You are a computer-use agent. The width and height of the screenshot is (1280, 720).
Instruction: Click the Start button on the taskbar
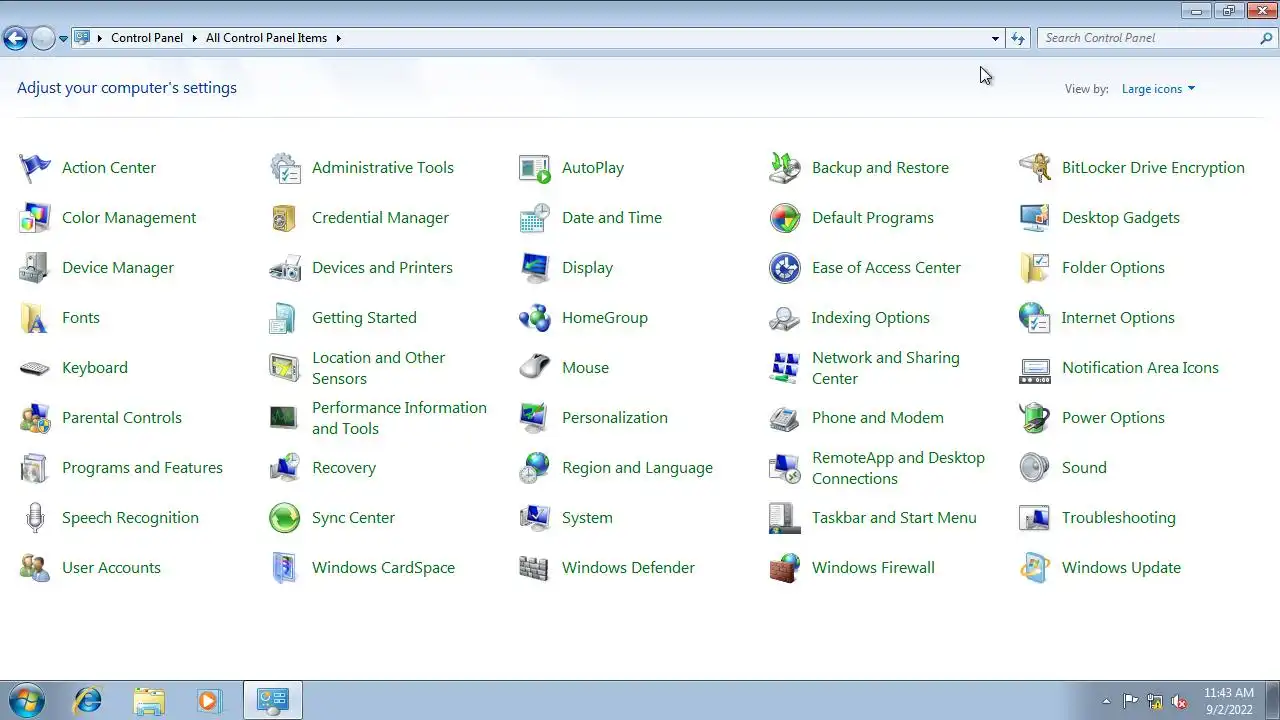[x=25, y=701]
